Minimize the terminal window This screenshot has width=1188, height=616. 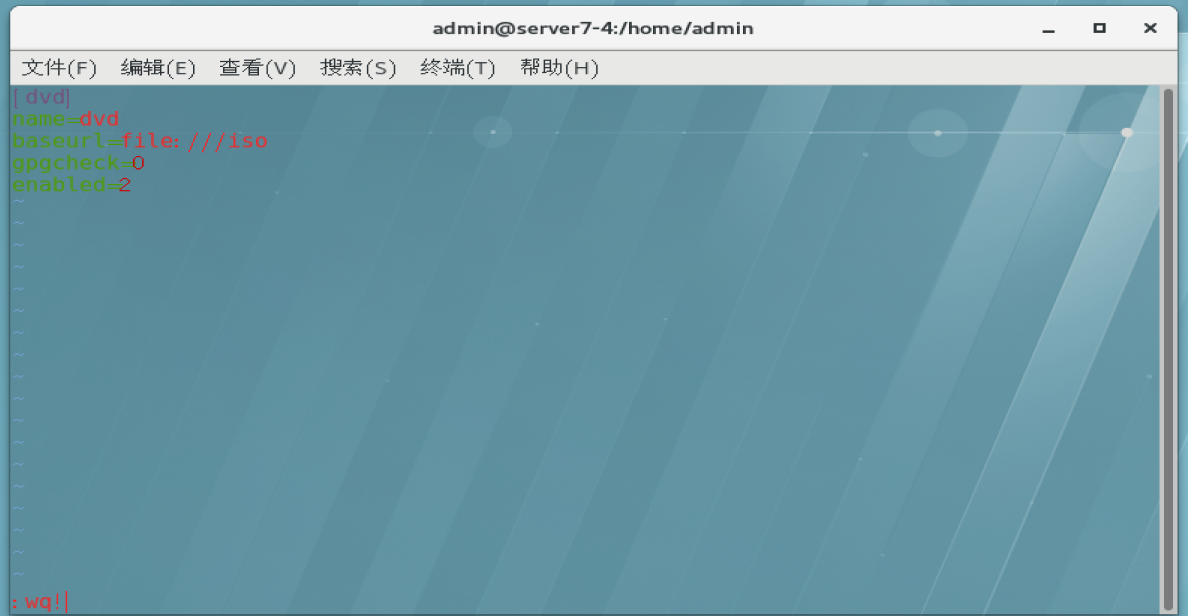point(1049,29)
